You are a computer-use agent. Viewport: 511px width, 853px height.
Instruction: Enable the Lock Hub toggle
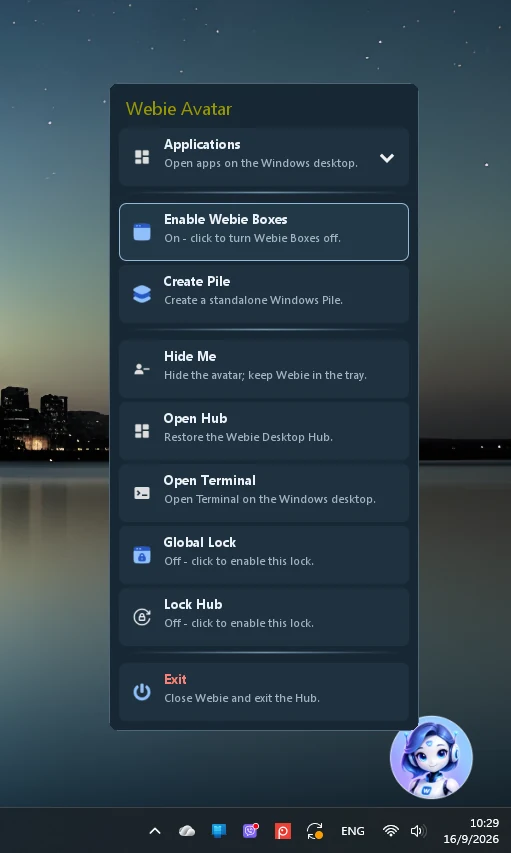(x=264, y=617)
